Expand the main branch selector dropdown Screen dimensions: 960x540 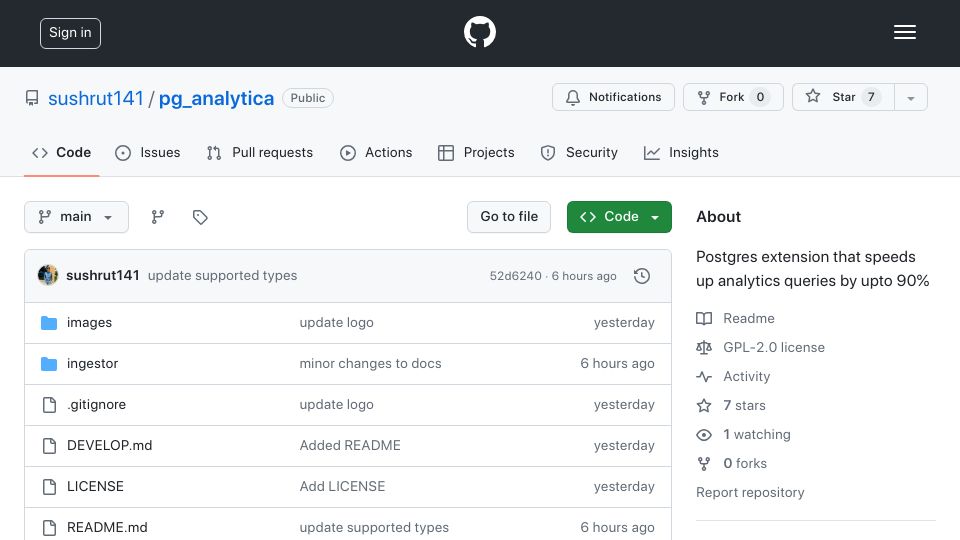point(77,217)
